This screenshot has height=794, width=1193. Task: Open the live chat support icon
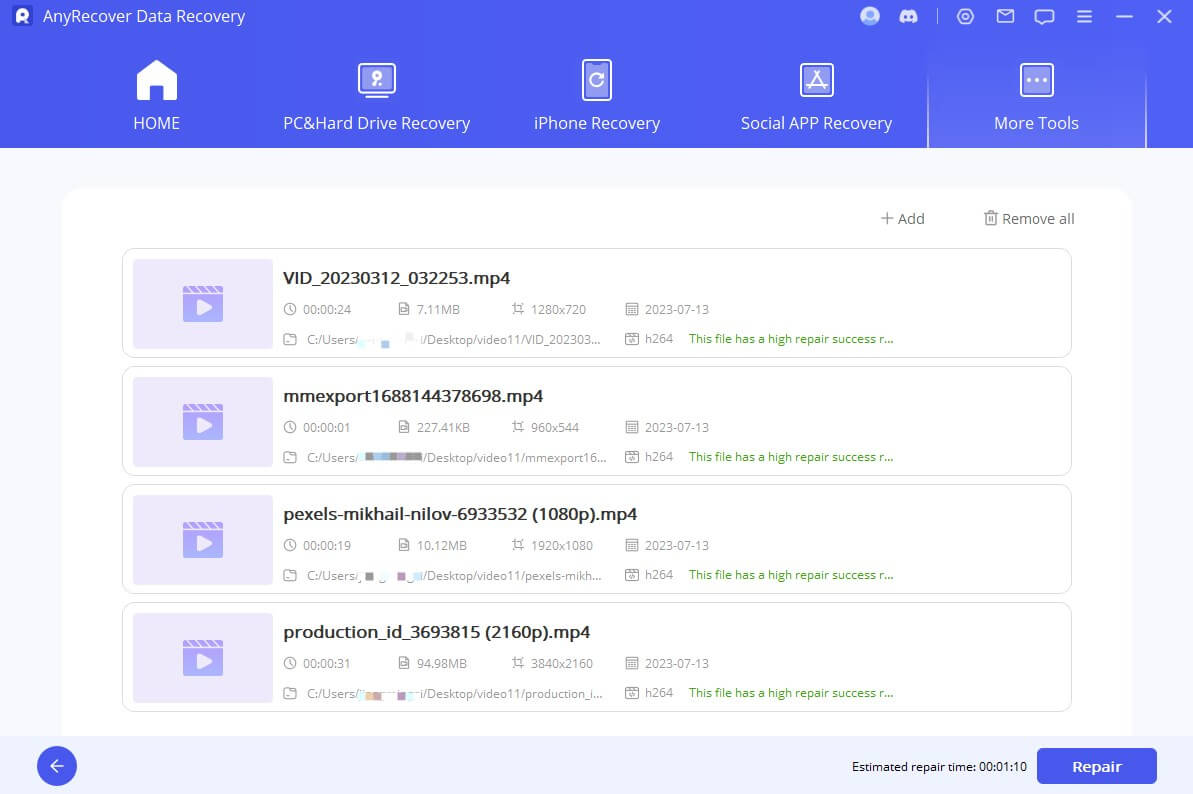tap(1044, 16)
